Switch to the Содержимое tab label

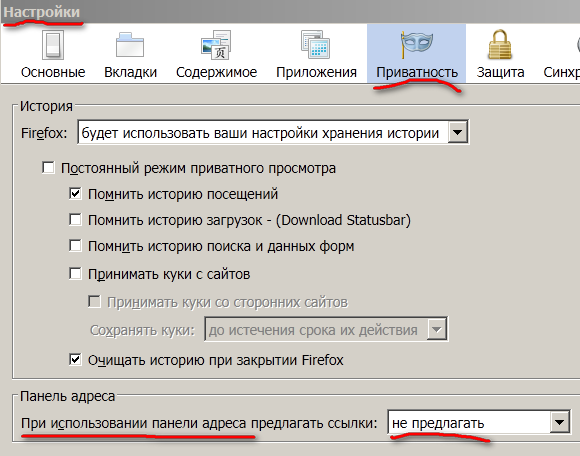pos(216,72)
